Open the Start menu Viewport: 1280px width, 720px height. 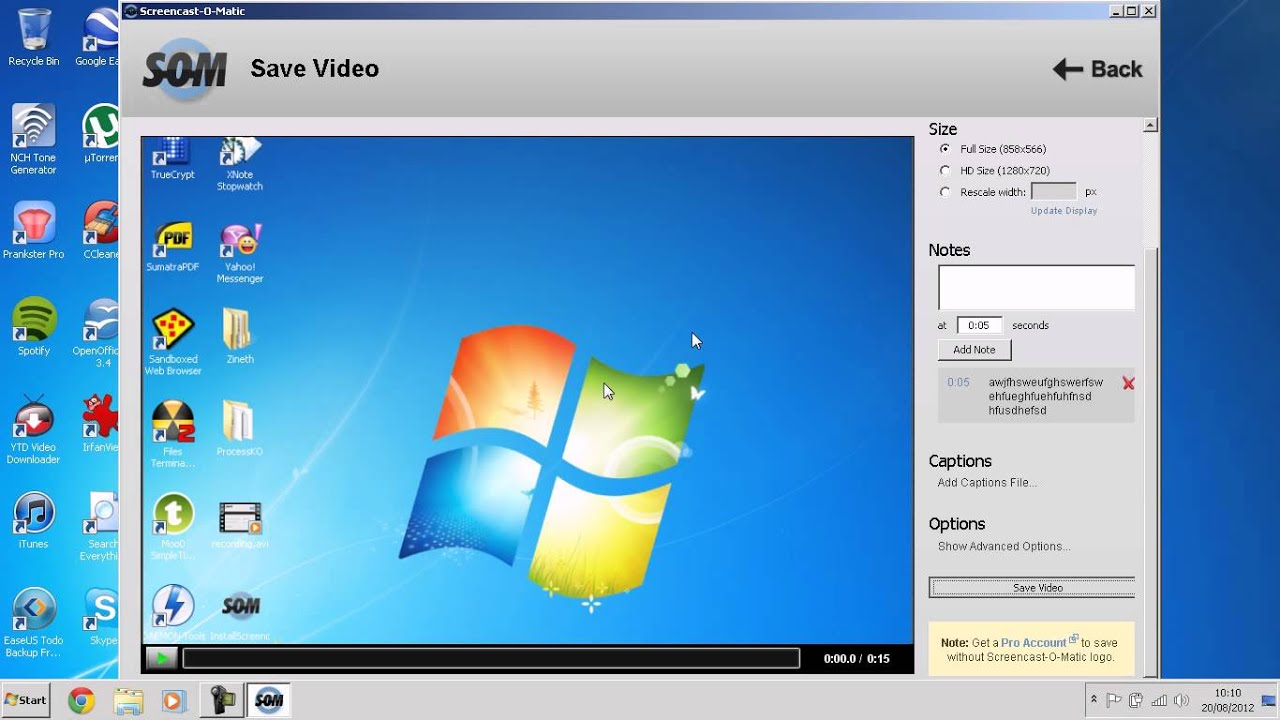[x=26, y=700]
